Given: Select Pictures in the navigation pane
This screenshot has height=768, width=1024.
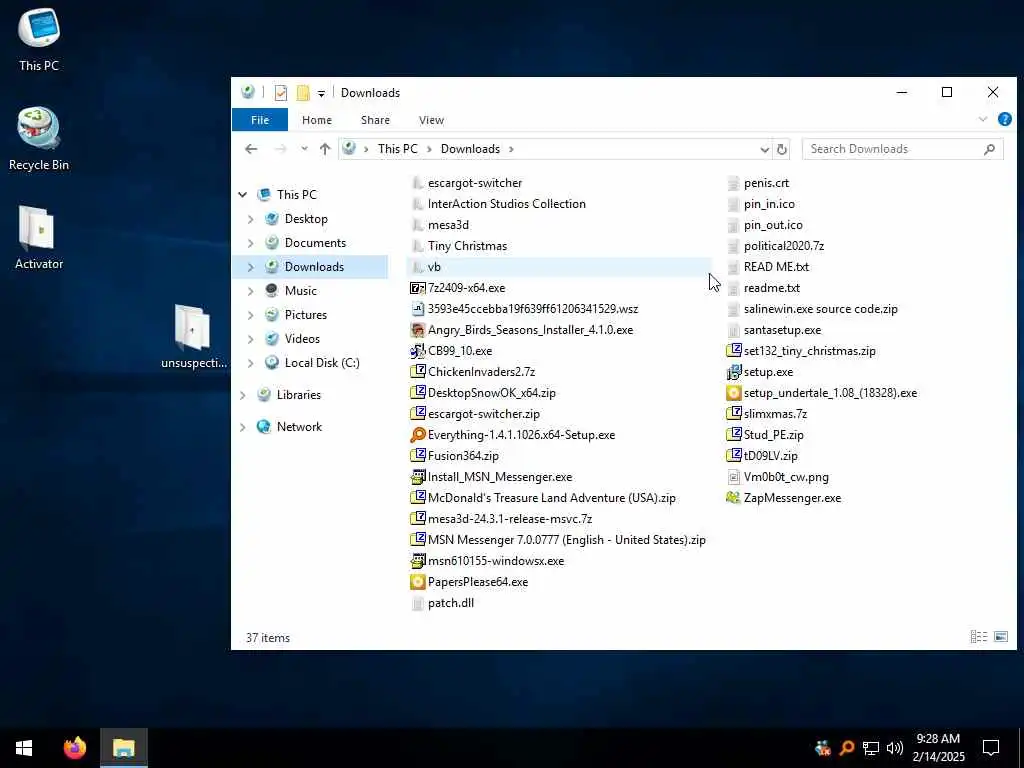Looking at the screenshot, I should click(x=306, y=315).
